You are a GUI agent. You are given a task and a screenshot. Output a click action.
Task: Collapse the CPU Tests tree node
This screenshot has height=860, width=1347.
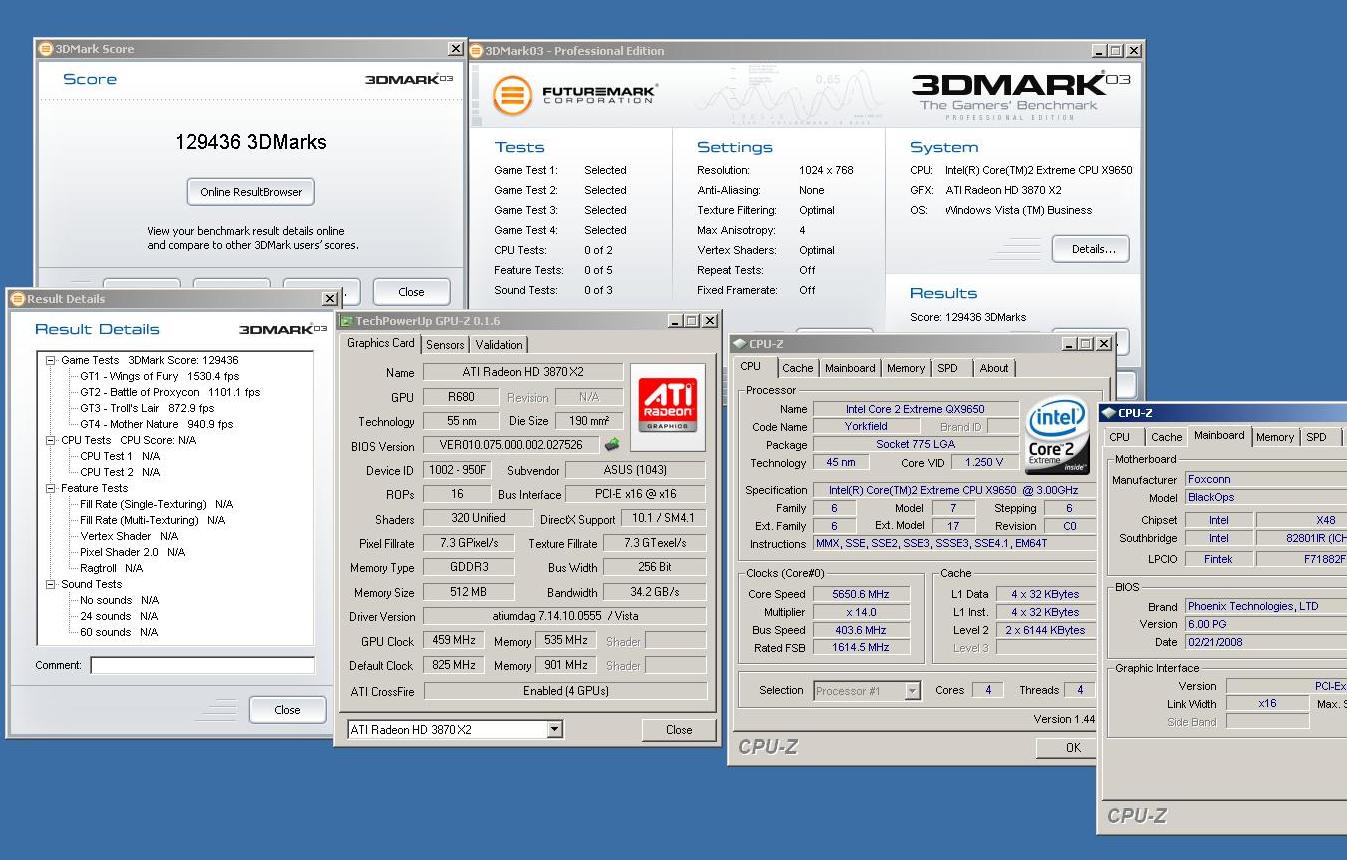click(x=51, y=440)
